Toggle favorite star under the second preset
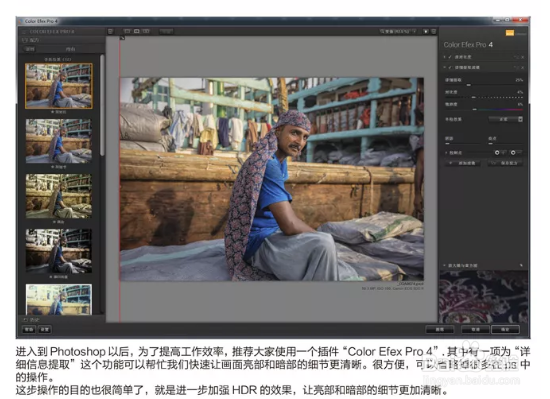This screenshot has height=399, width=550. [x=53, y=167]
